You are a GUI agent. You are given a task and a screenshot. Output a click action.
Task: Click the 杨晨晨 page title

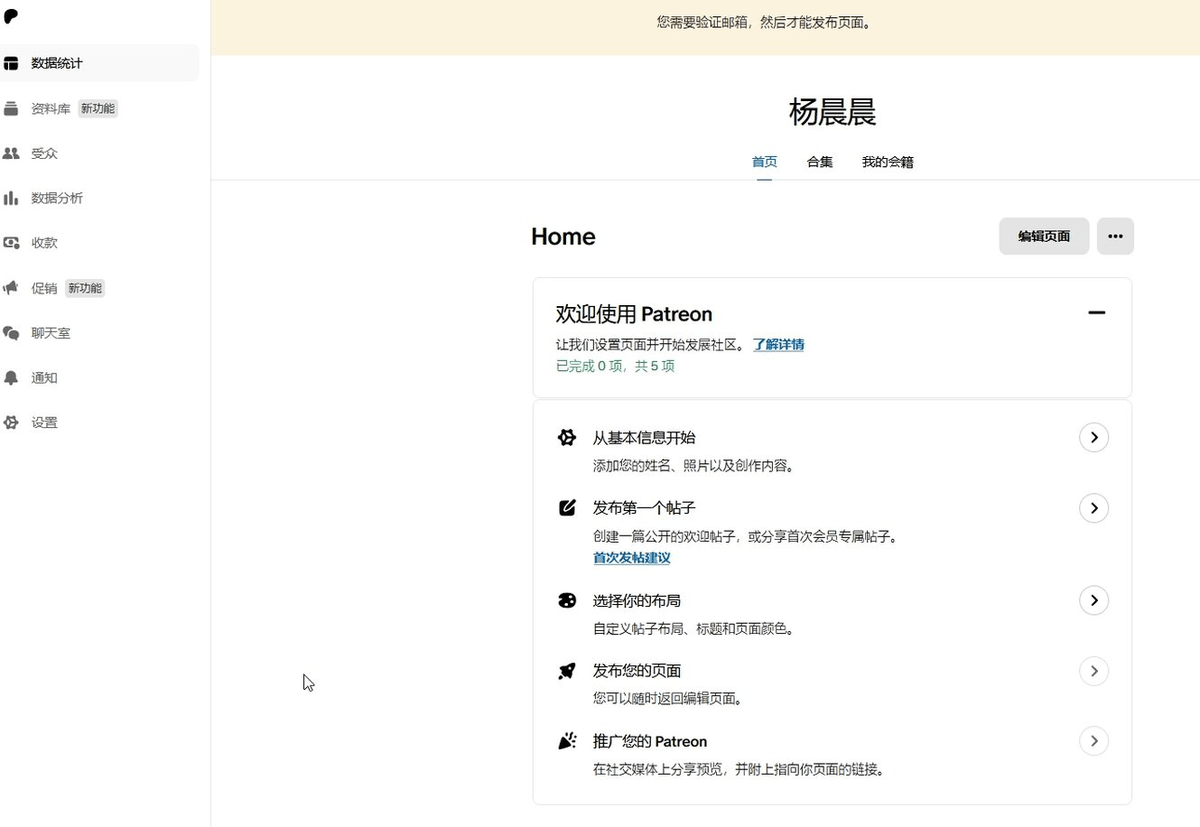[x=833, y=112]
